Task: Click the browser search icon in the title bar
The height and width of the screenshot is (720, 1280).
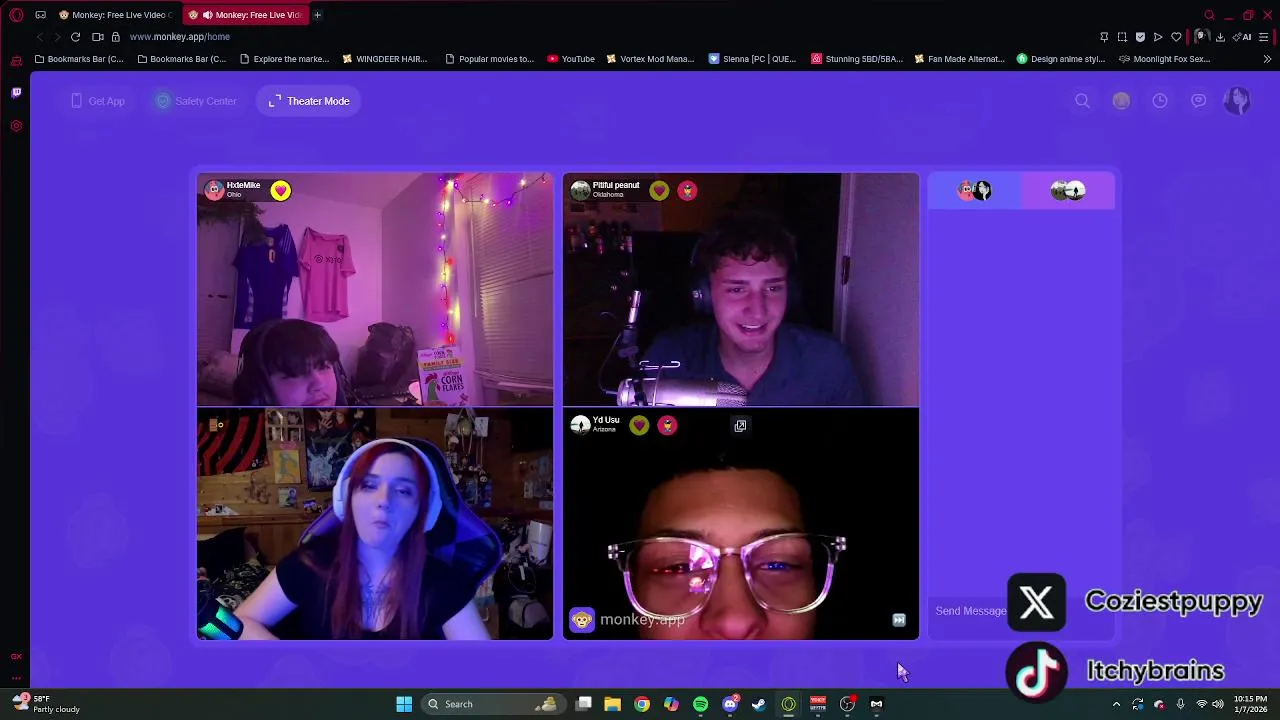Action: pyautogui.click(x=1209, y=15)
